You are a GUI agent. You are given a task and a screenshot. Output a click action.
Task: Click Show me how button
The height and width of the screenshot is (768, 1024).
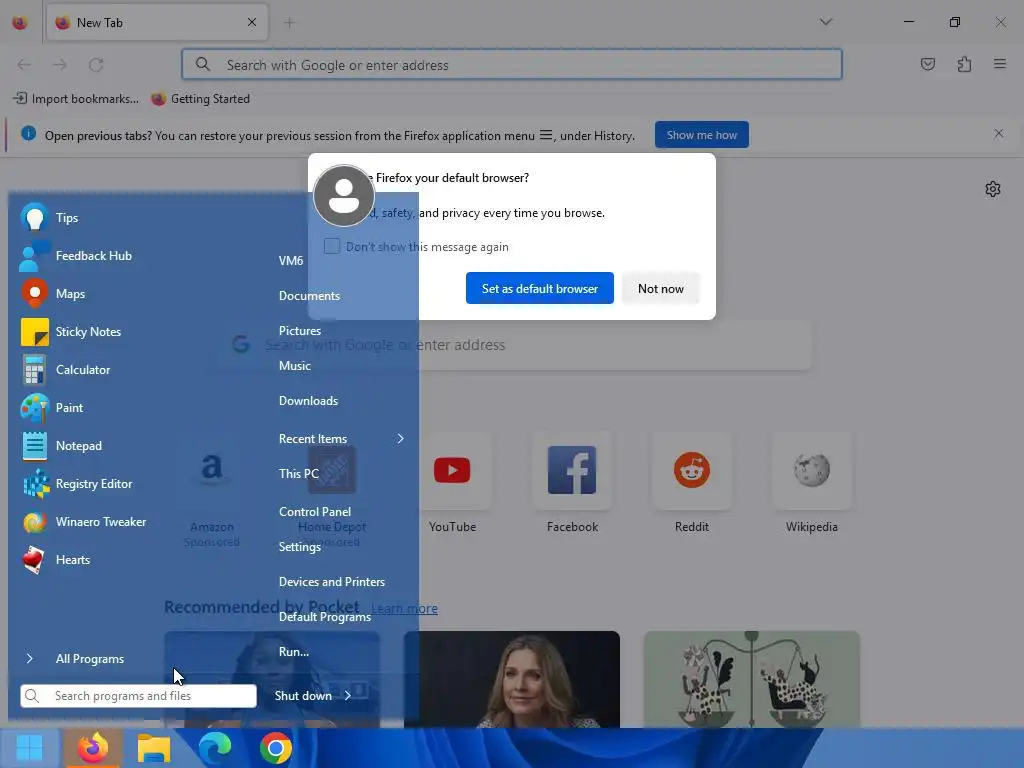tap(701, 135)
